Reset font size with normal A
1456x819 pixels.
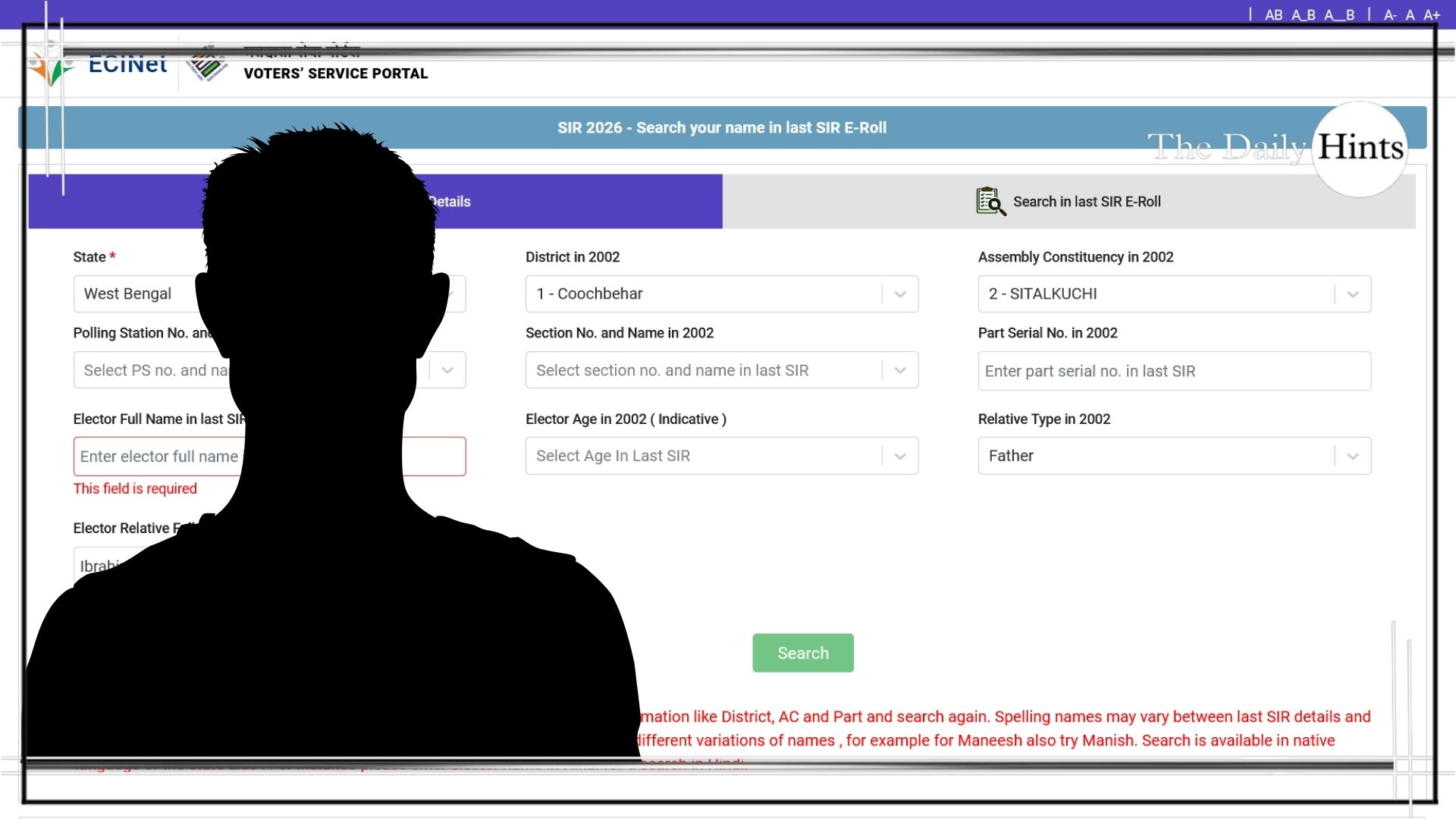[x=1410, y=15]
